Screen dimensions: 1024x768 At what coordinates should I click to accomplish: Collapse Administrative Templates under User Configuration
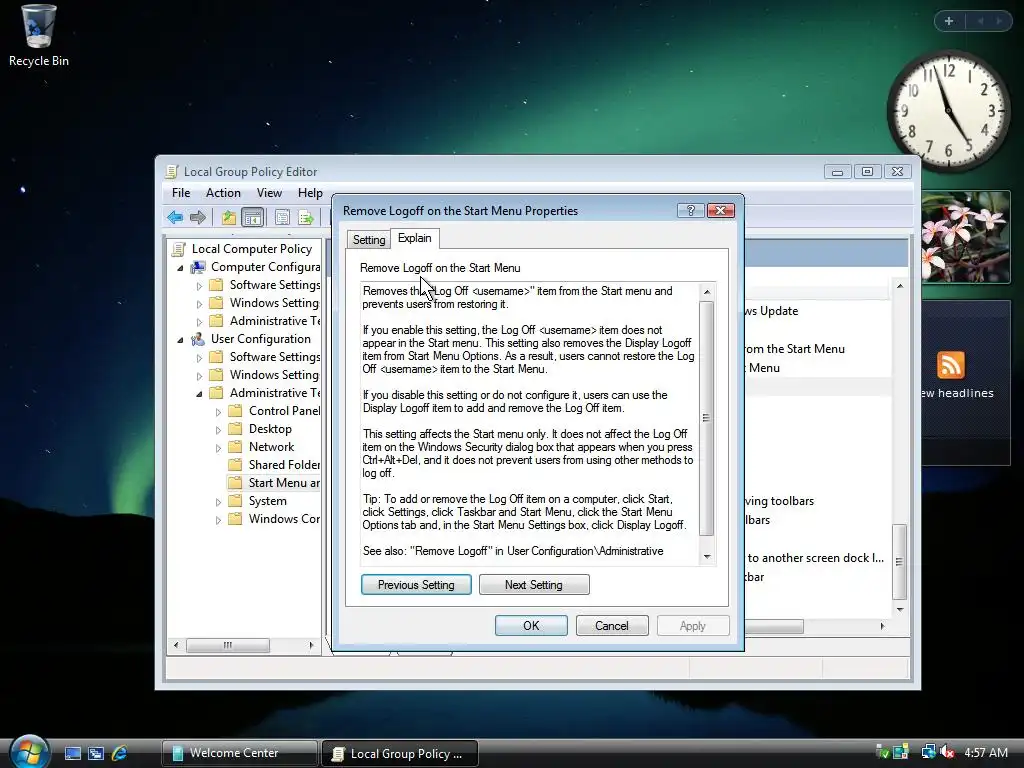199,394
